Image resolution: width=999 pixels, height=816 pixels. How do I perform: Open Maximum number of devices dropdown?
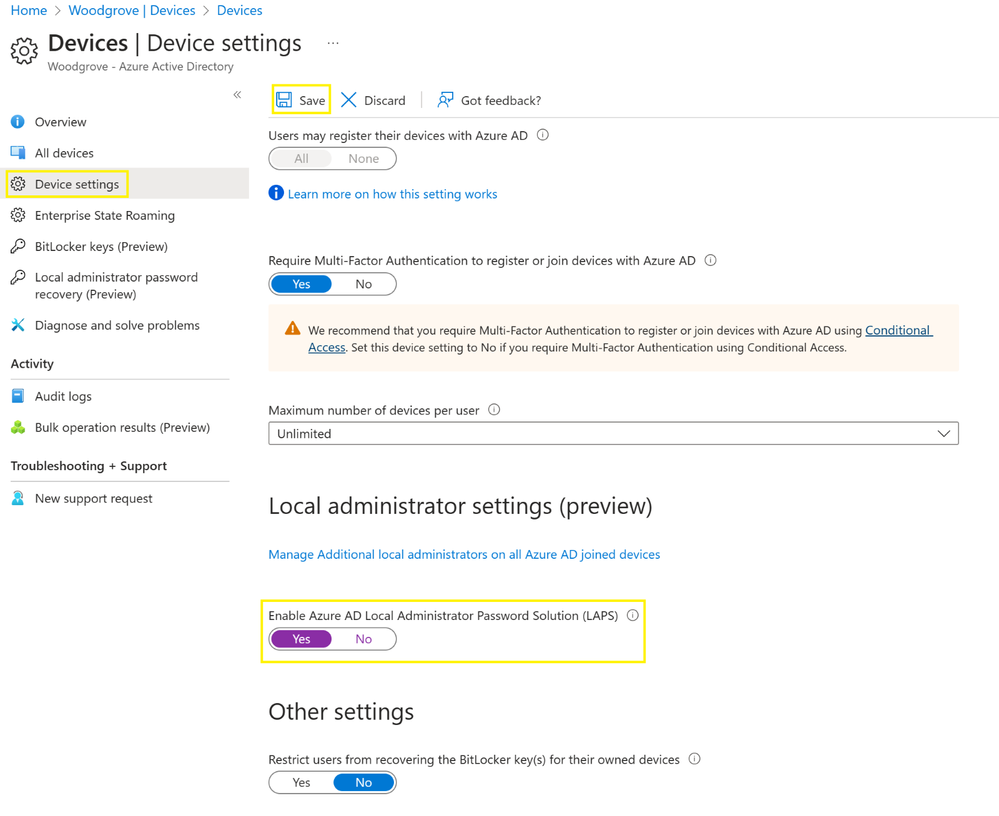pos(613,434)
